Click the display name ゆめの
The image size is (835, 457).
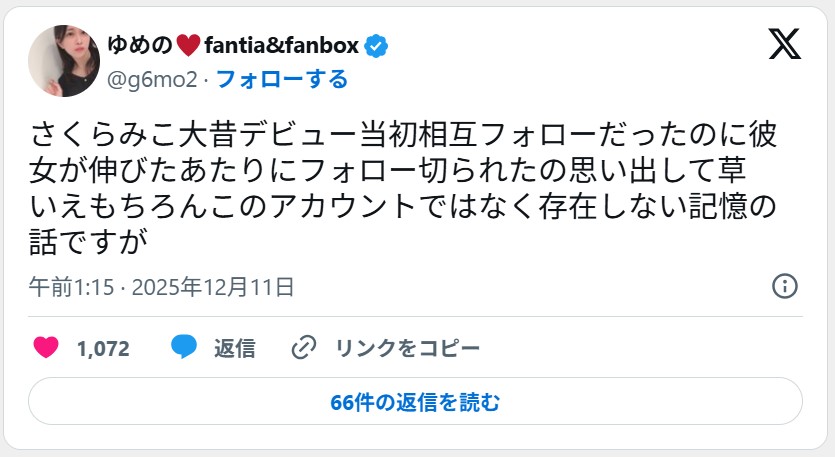tap(139, 45)
